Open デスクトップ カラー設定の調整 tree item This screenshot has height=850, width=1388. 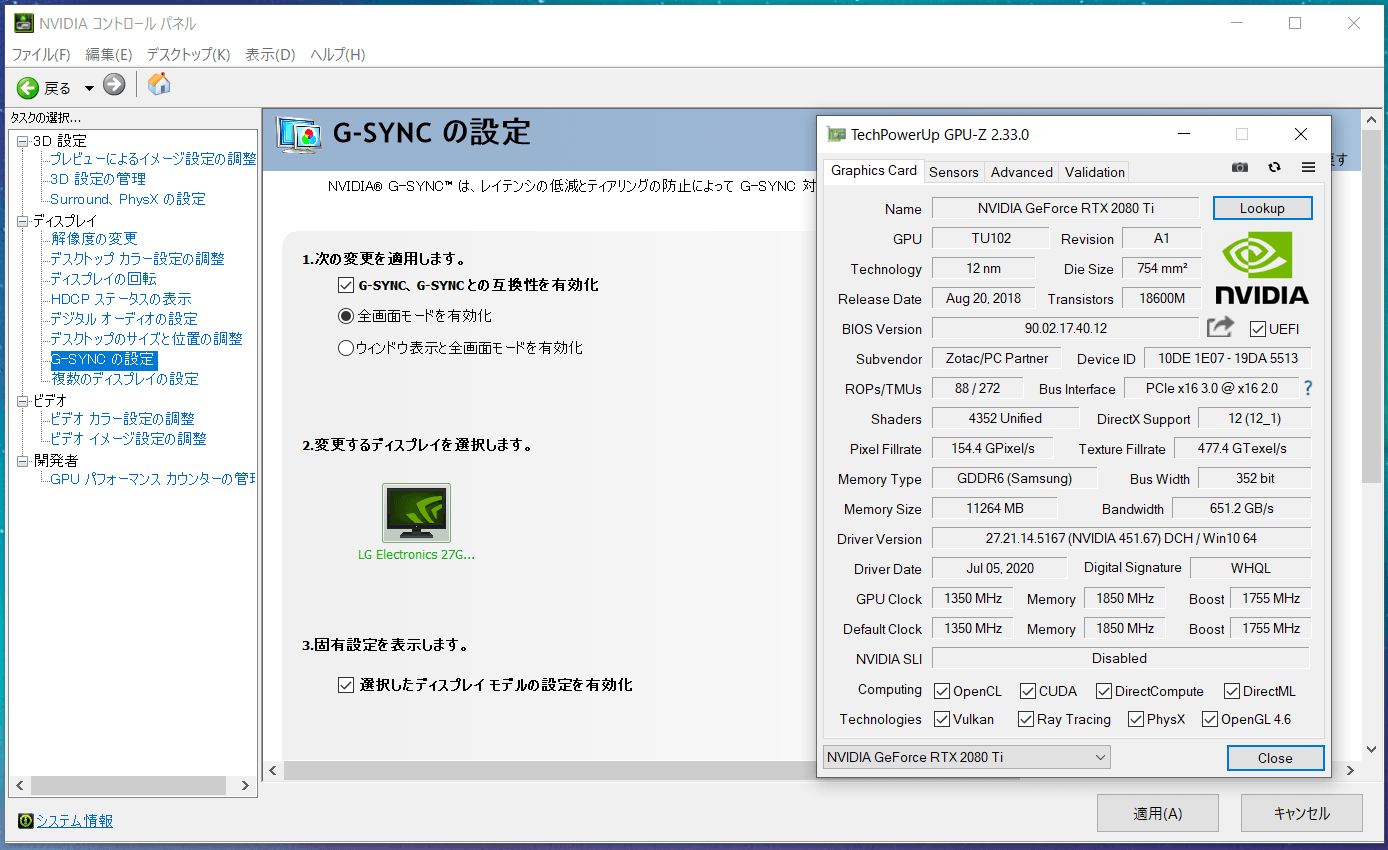pyautogui.click(x=138, y=259)
